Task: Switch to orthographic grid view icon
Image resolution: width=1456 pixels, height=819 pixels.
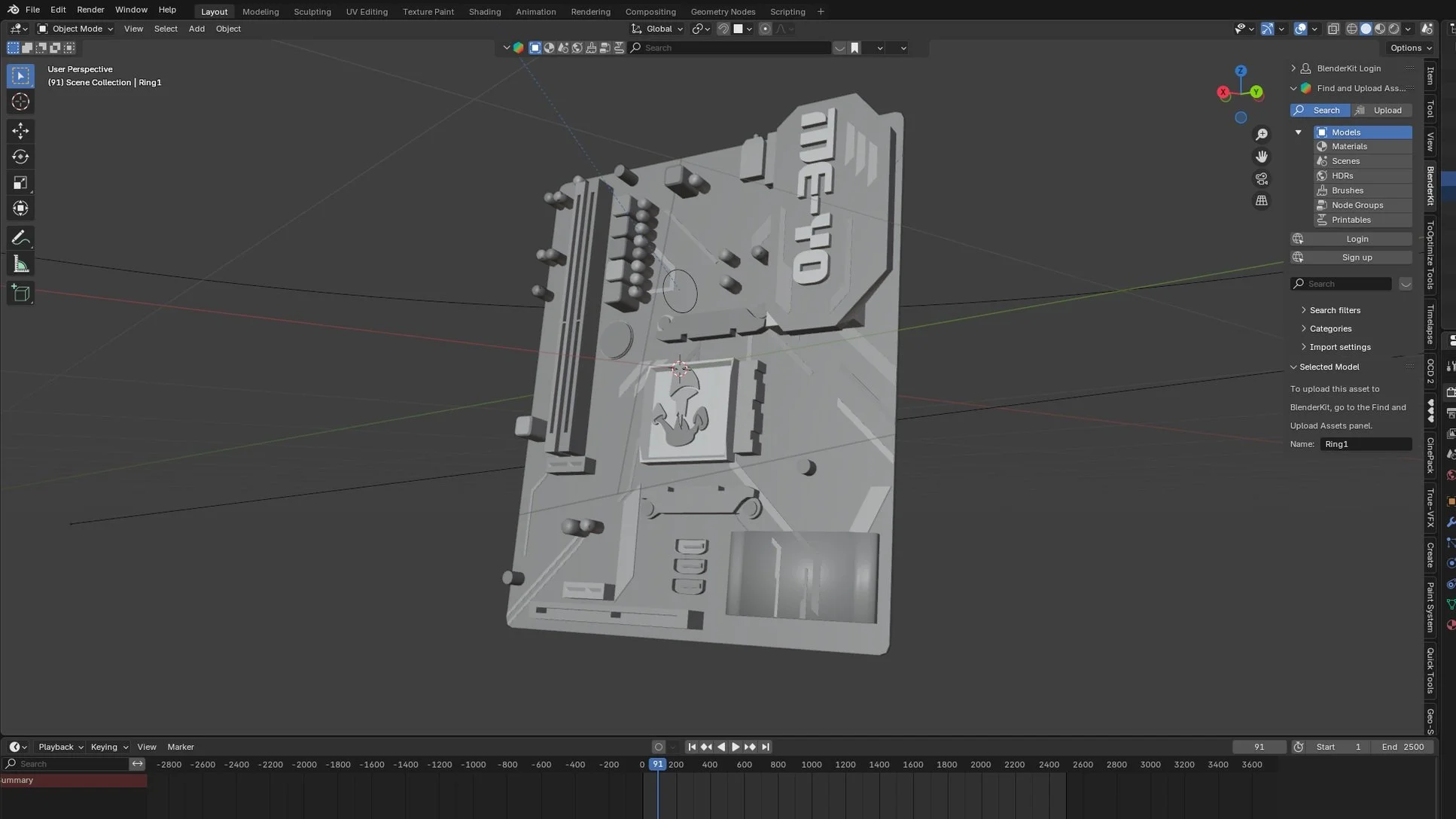Action: (1261, 201)
